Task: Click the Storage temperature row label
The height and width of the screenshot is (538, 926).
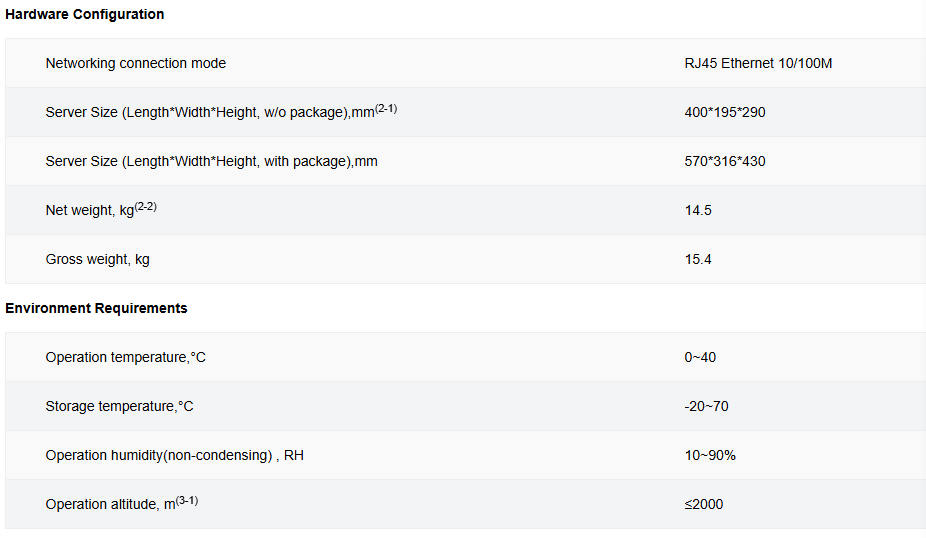Action: tap(119, 406)
